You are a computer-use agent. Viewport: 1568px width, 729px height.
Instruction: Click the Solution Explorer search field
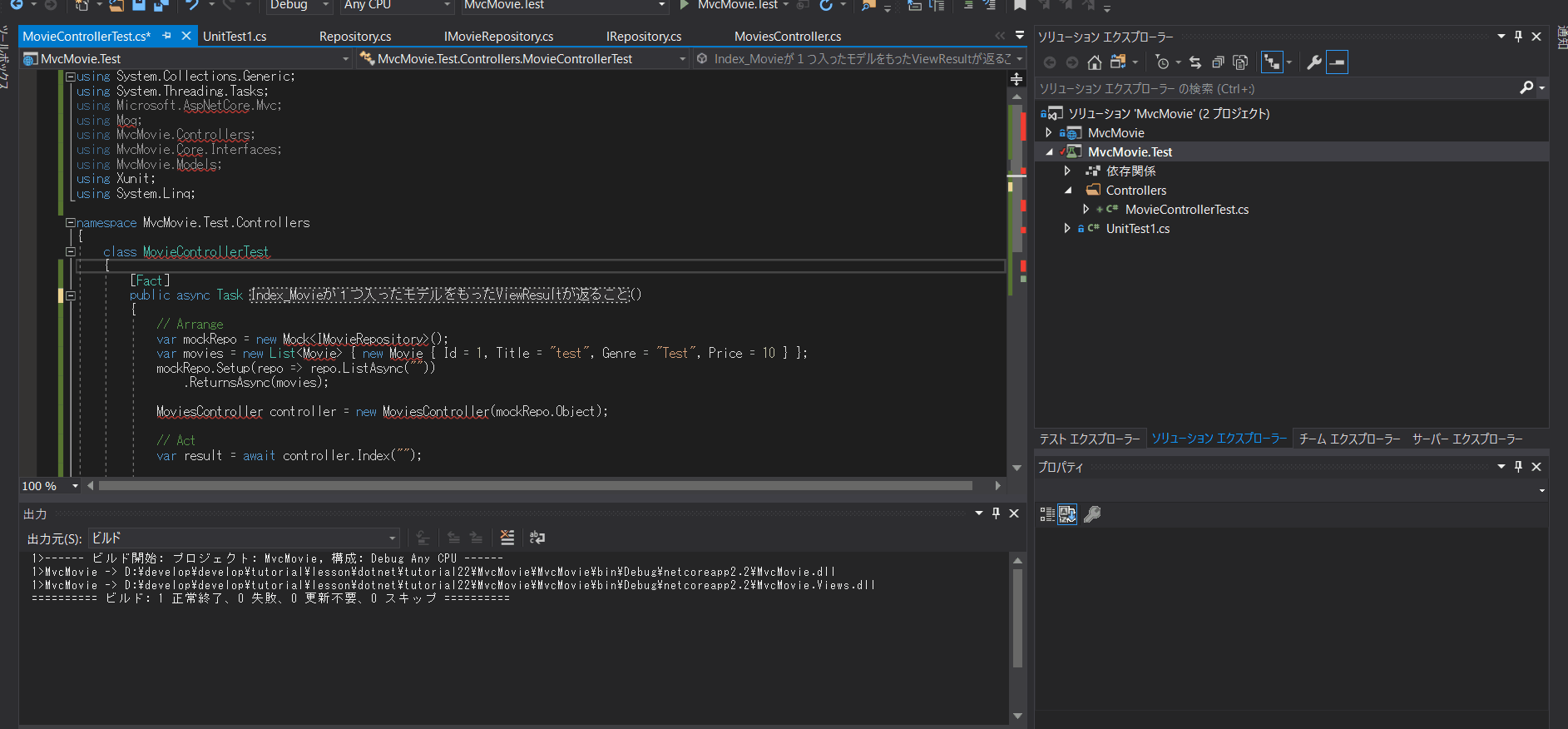pyautogui.click(x=1273, y=88)
